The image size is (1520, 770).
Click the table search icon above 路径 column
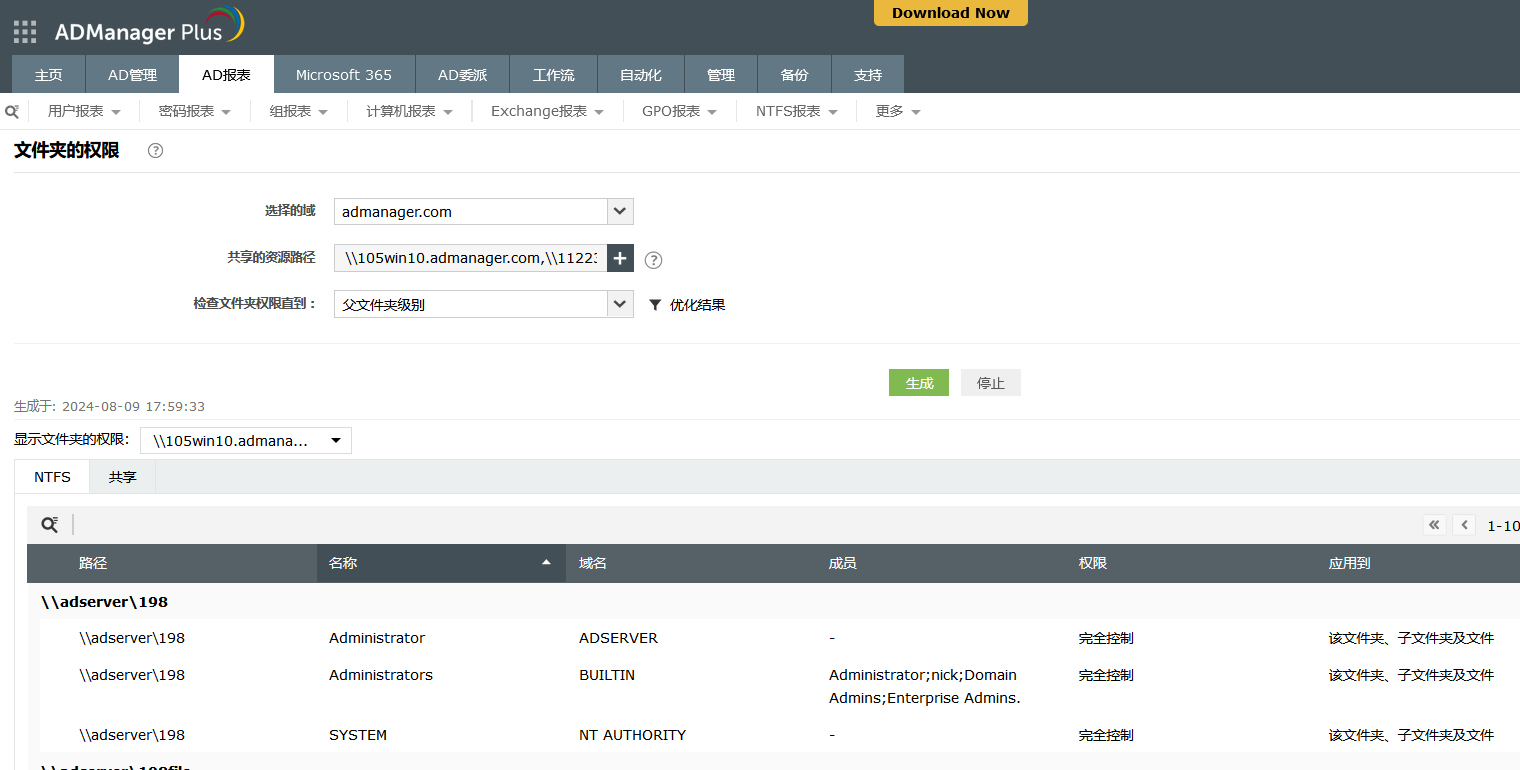49,525
